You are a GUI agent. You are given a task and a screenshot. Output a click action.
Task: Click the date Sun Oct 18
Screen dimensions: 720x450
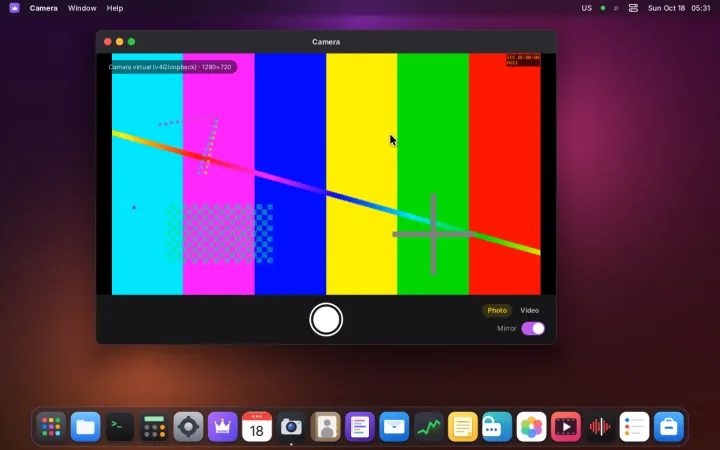(x=666, y=8)
